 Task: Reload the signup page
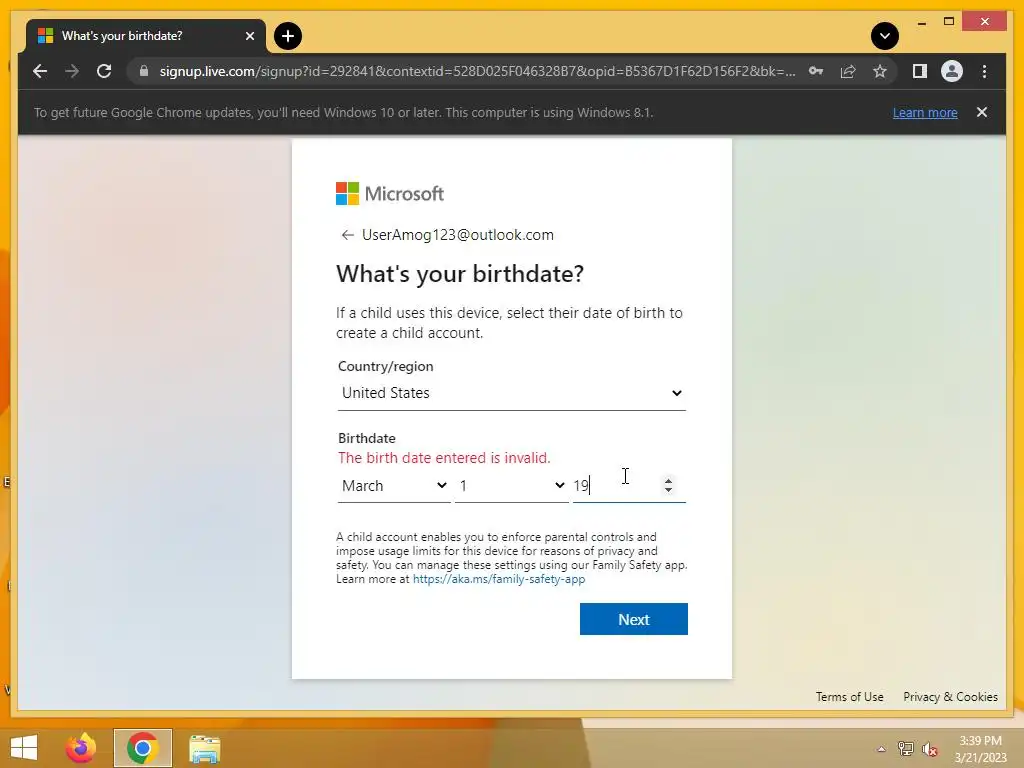pyautogui.click(x=104, y=71)
